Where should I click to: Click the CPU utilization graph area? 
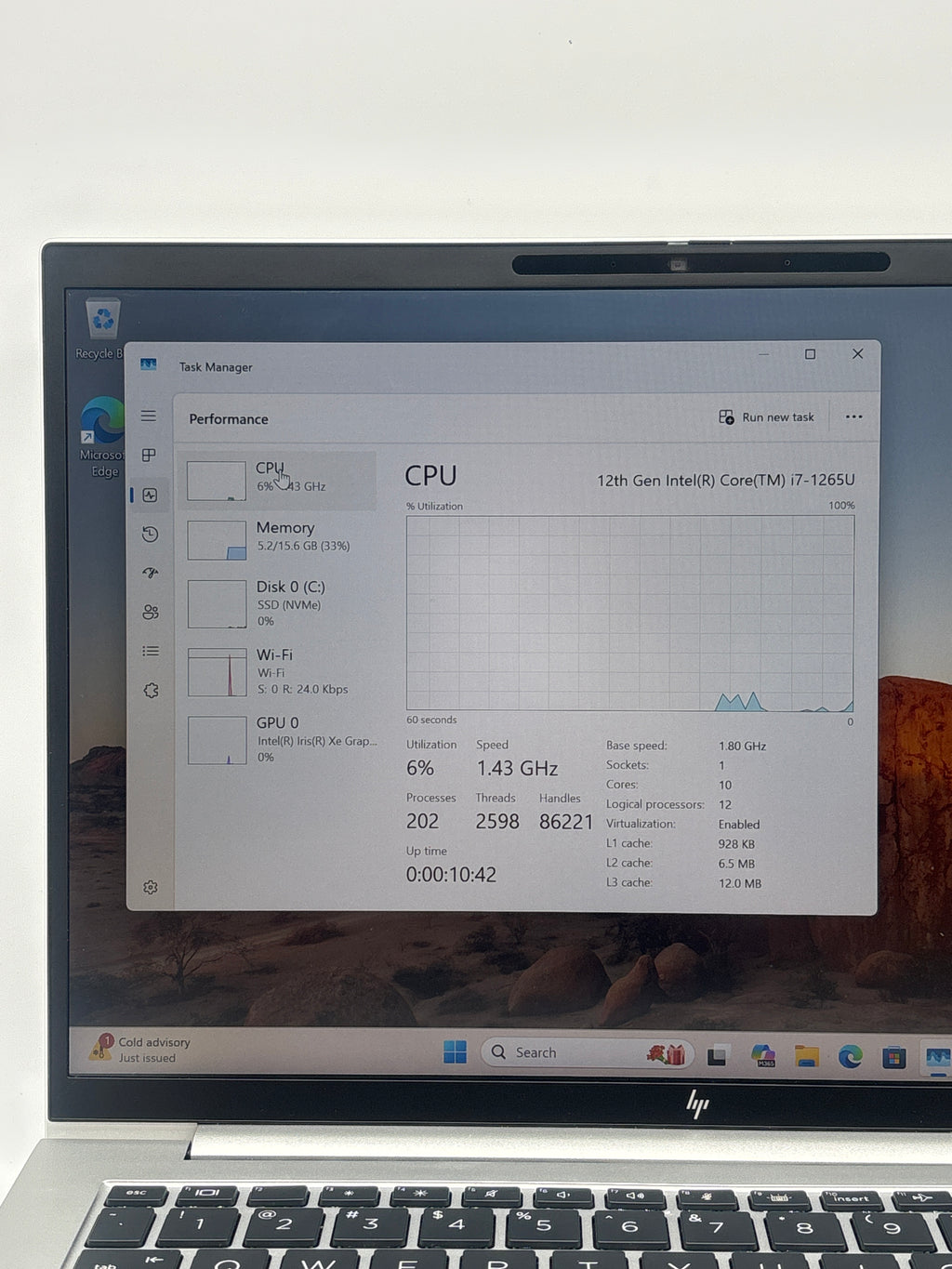[x=629, y=614]
